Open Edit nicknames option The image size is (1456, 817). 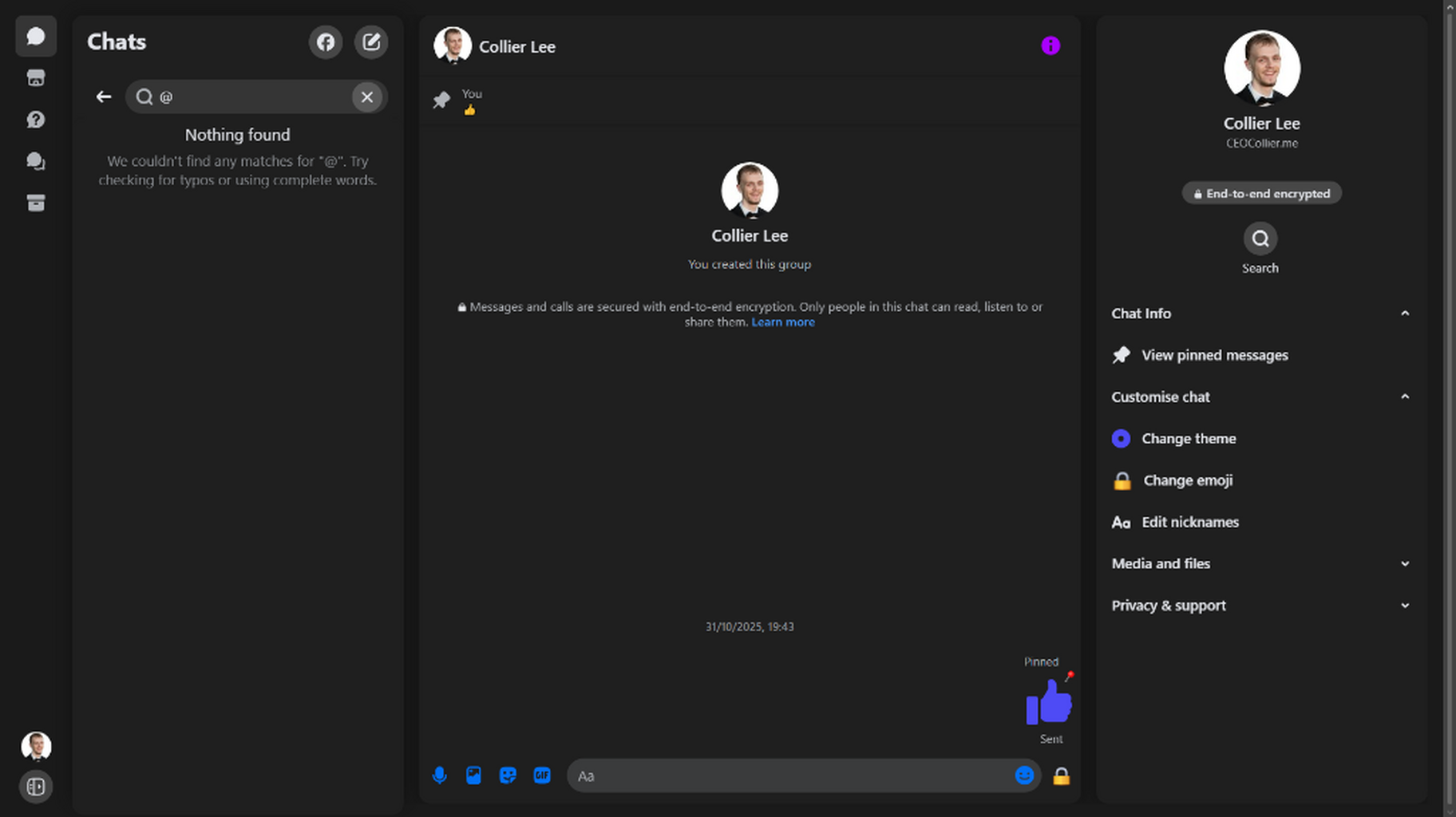tap(1261, 522)
